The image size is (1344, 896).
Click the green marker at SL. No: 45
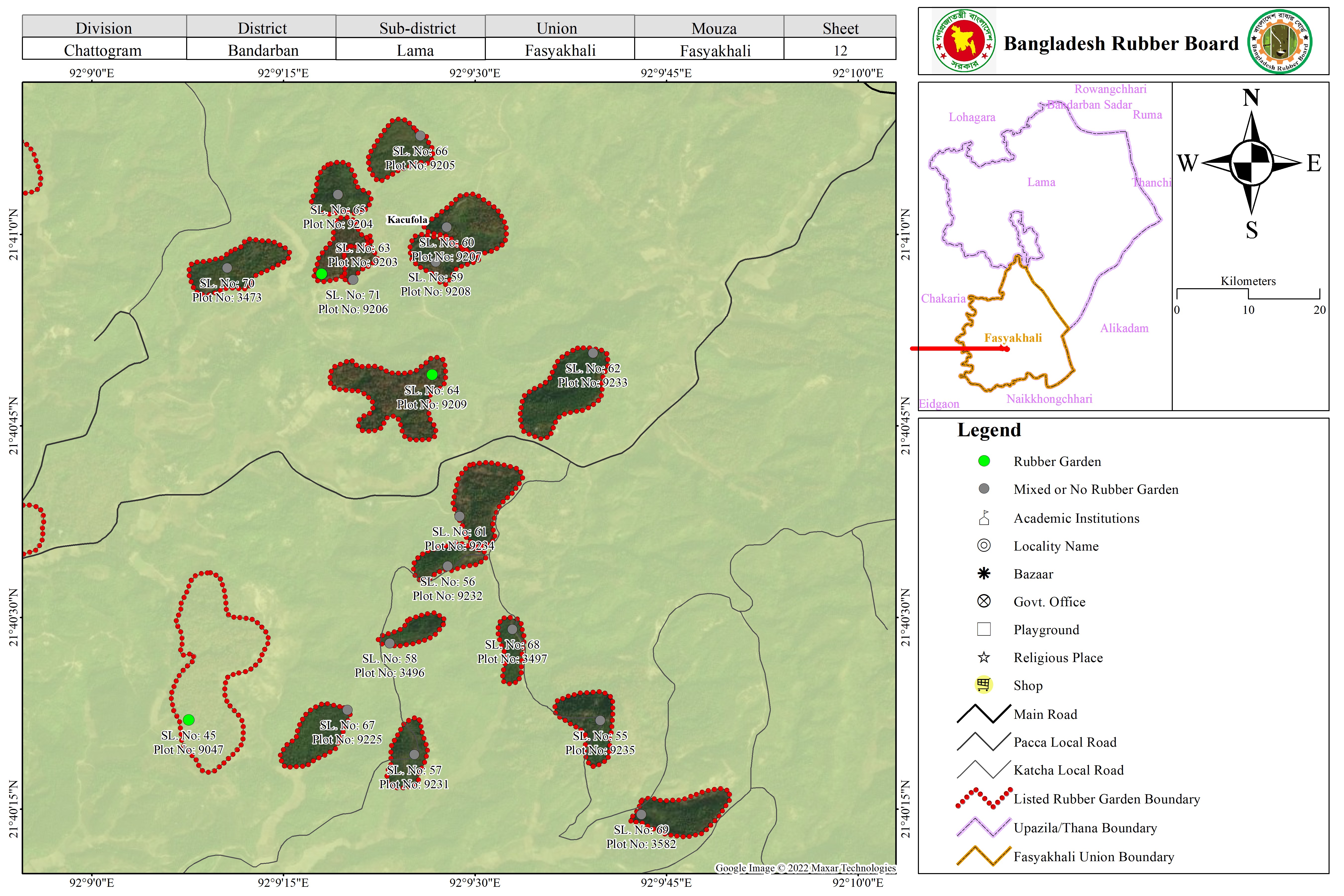tap(189, 720)
